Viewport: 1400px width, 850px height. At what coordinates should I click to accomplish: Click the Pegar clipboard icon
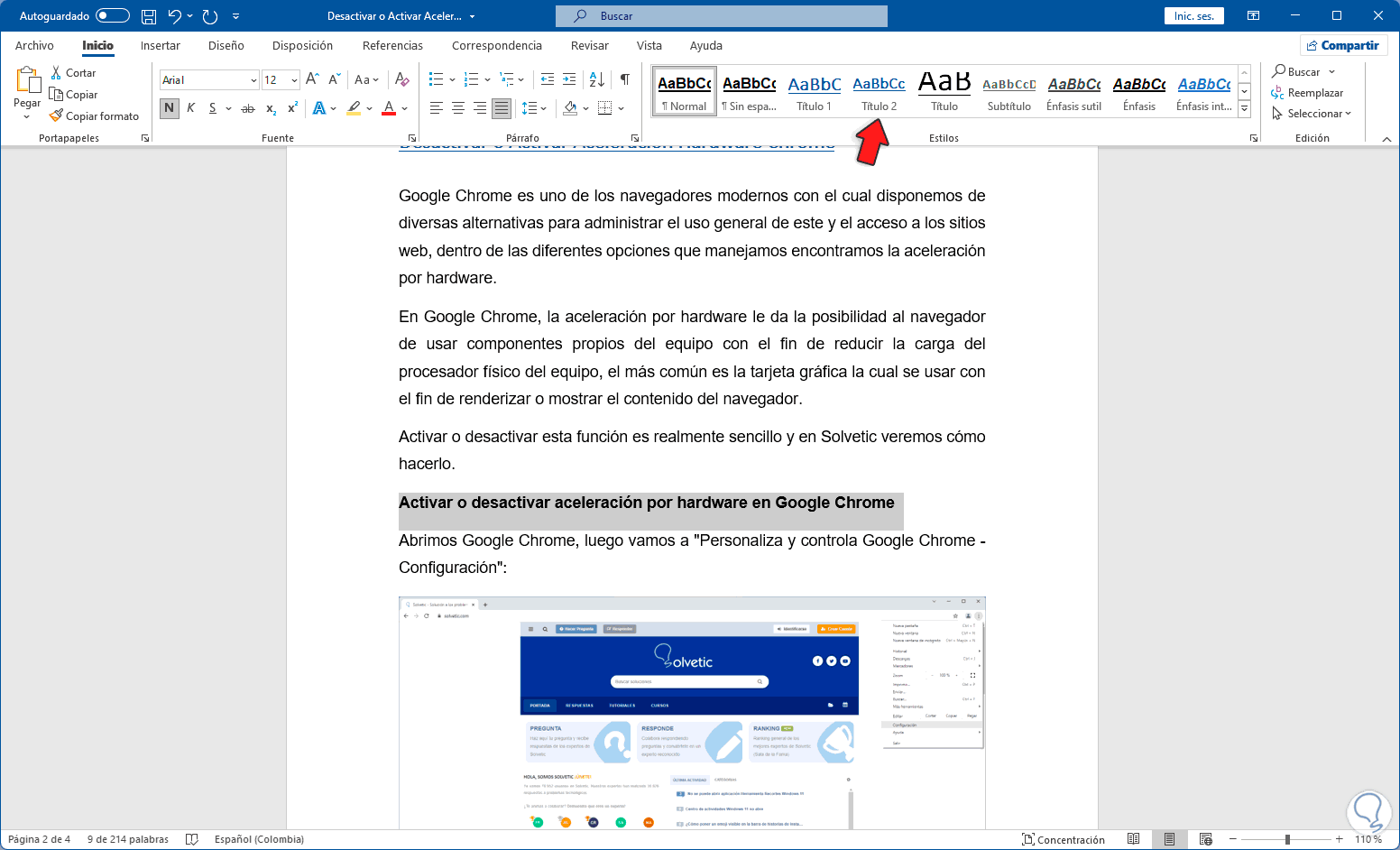pos(27,80)
